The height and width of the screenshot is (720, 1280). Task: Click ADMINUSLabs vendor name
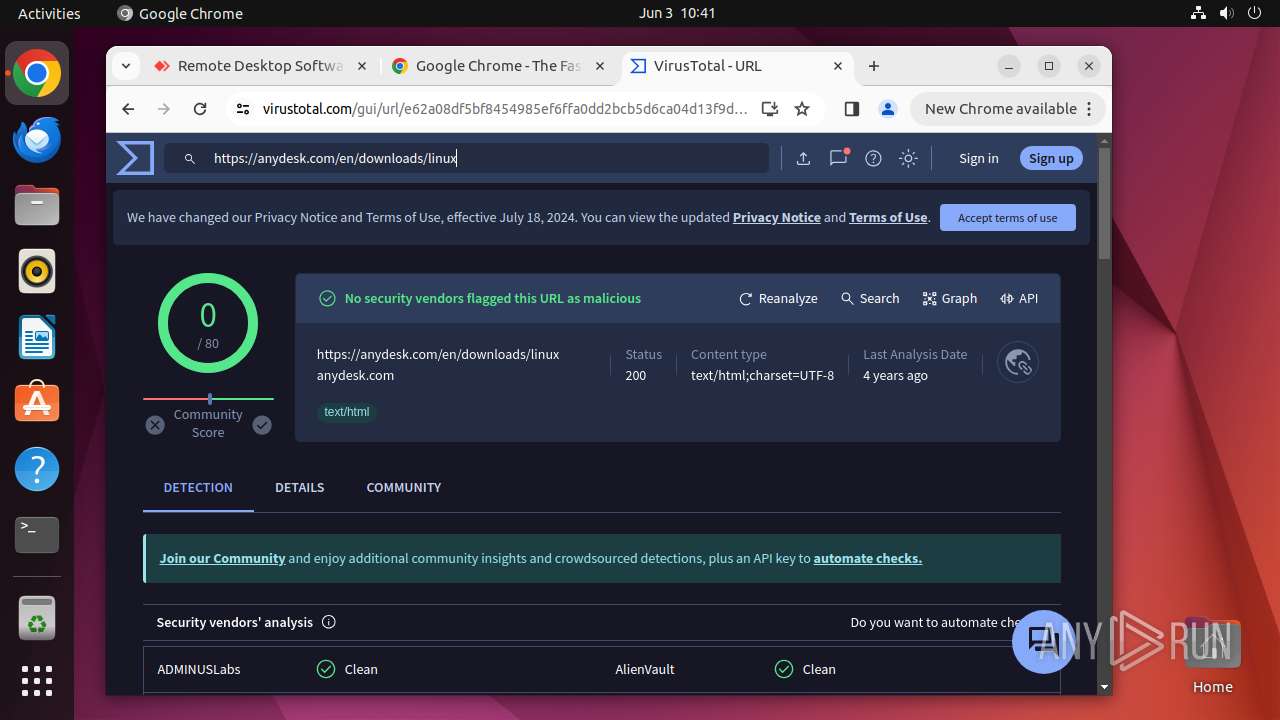coord(199,669)
